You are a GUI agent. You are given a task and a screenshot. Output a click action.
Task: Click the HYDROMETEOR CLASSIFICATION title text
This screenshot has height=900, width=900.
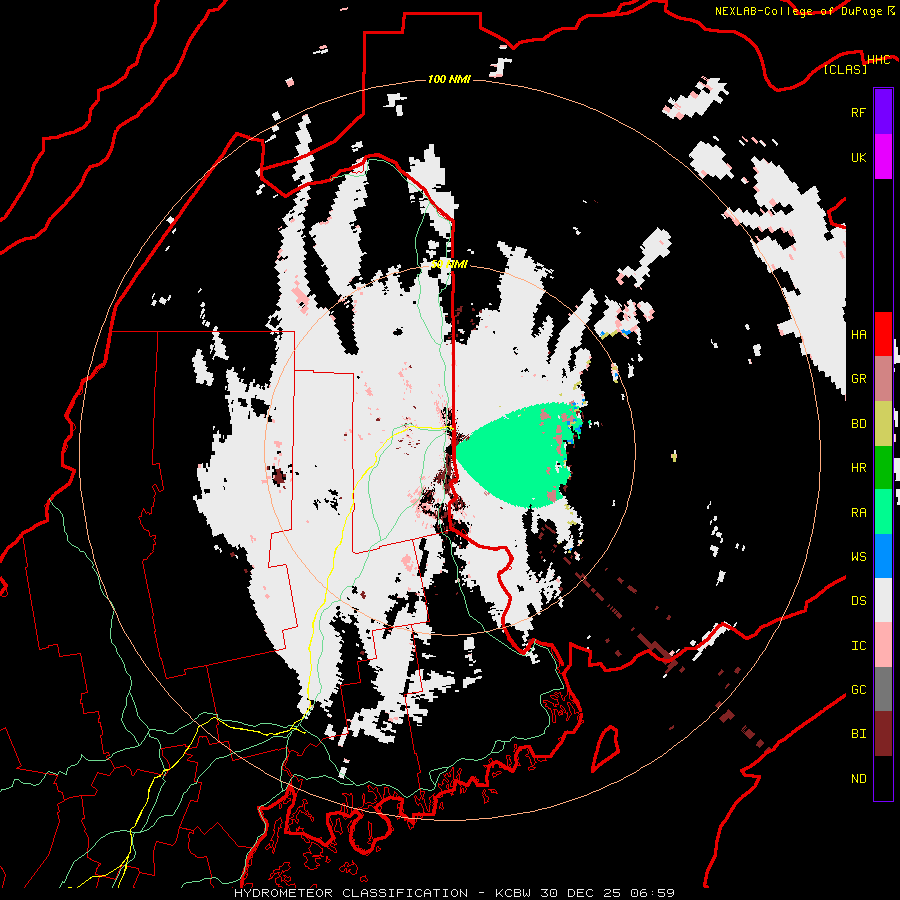tap(351, 893)
